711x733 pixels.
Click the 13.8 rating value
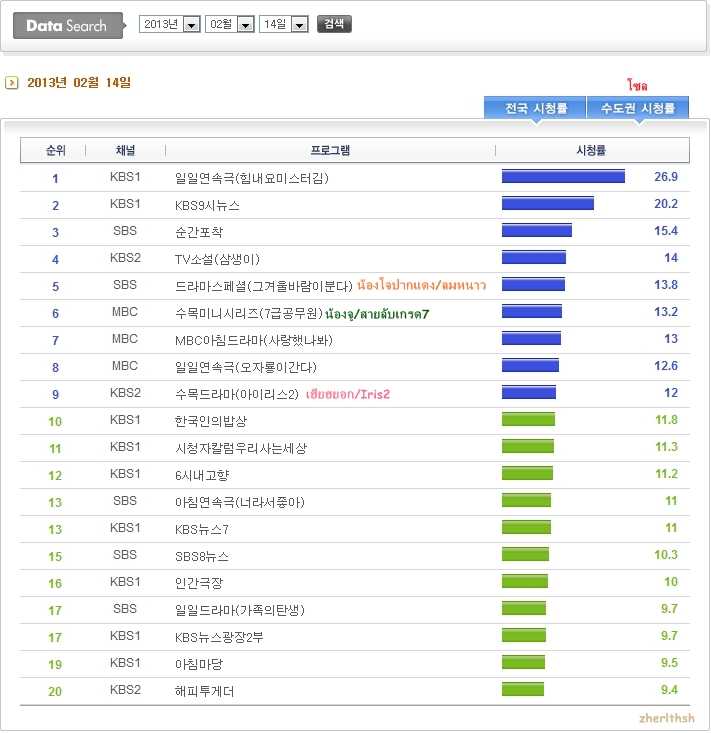coord(666,285)
